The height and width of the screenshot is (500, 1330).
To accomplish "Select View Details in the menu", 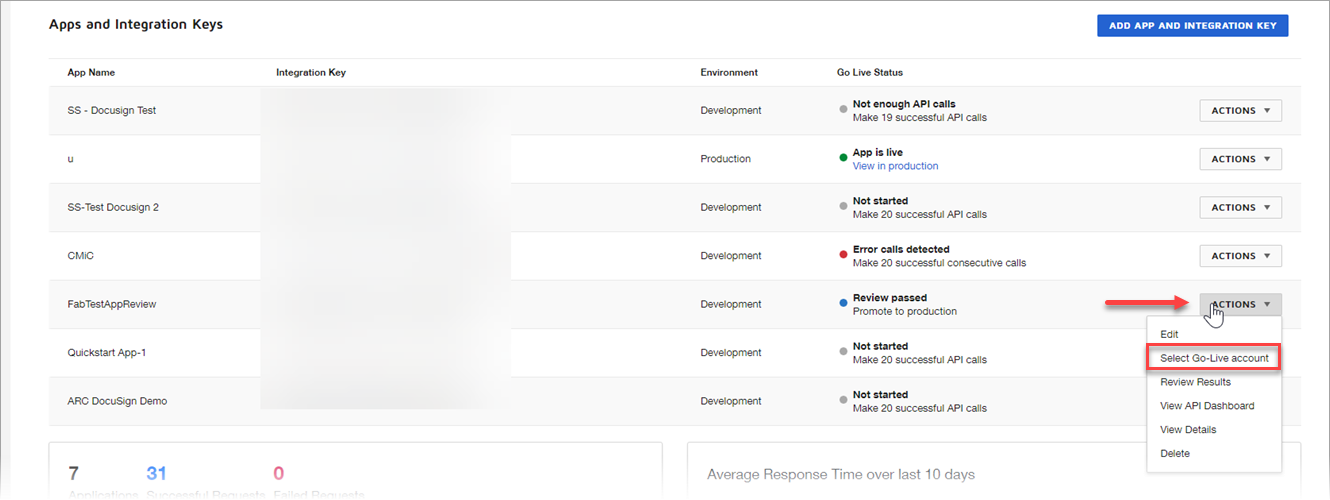I will pyautogui.click(x=1188, y=430).
